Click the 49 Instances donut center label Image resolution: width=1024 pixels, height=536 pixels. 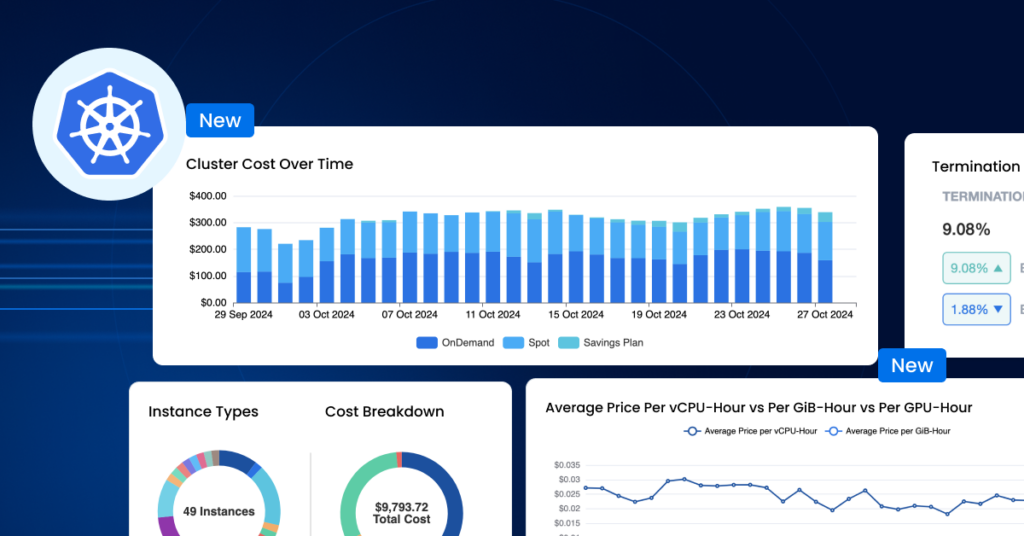point(219,512)
